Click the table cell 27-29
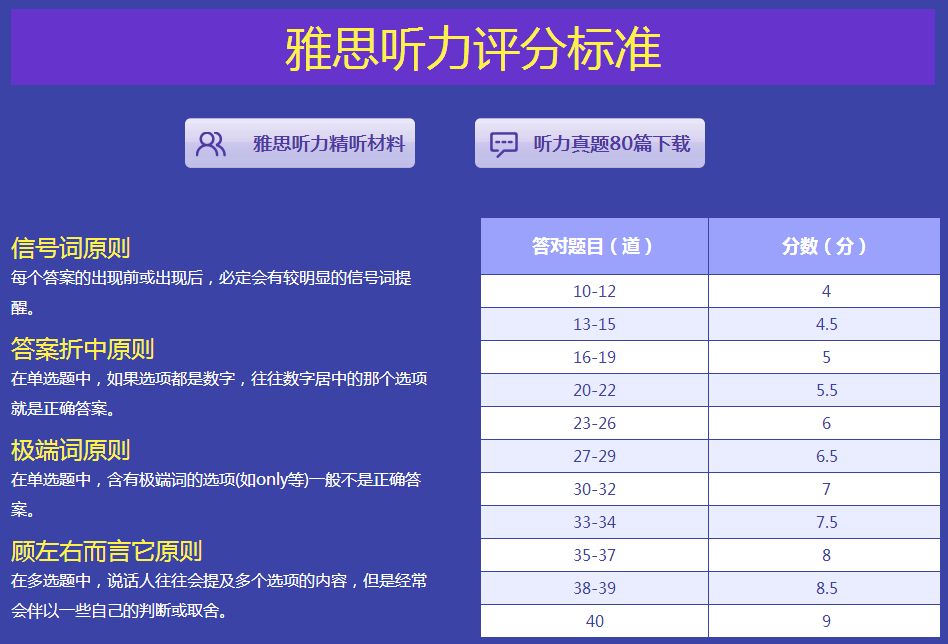This screenshot has height=644, width=948. coord(594,456)
